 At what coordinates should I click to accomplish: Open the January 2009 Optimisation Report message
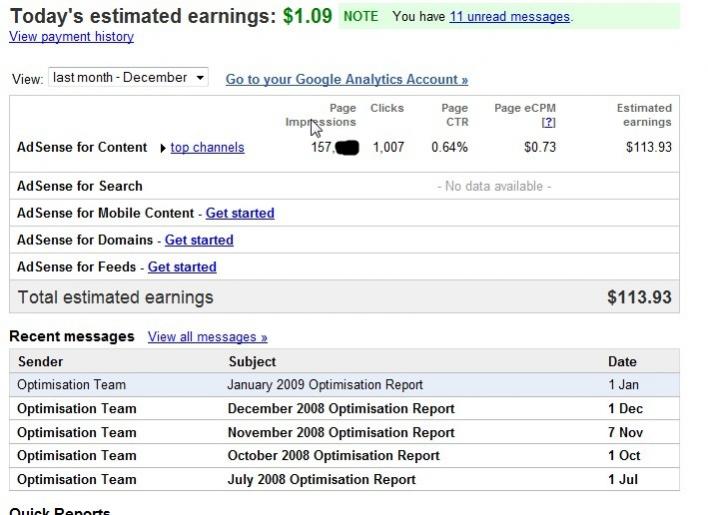point(325,385)
